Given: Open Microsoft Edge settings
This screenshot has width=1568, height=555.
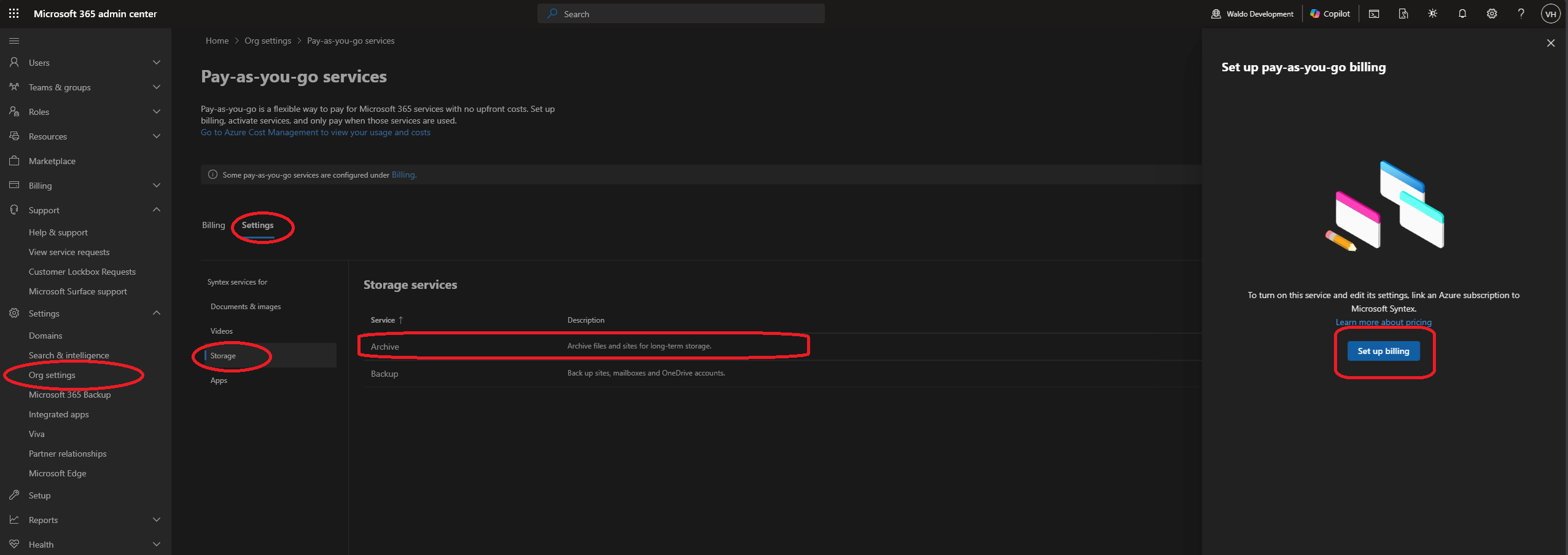Looking at the screenshot, I should (58, 473).
